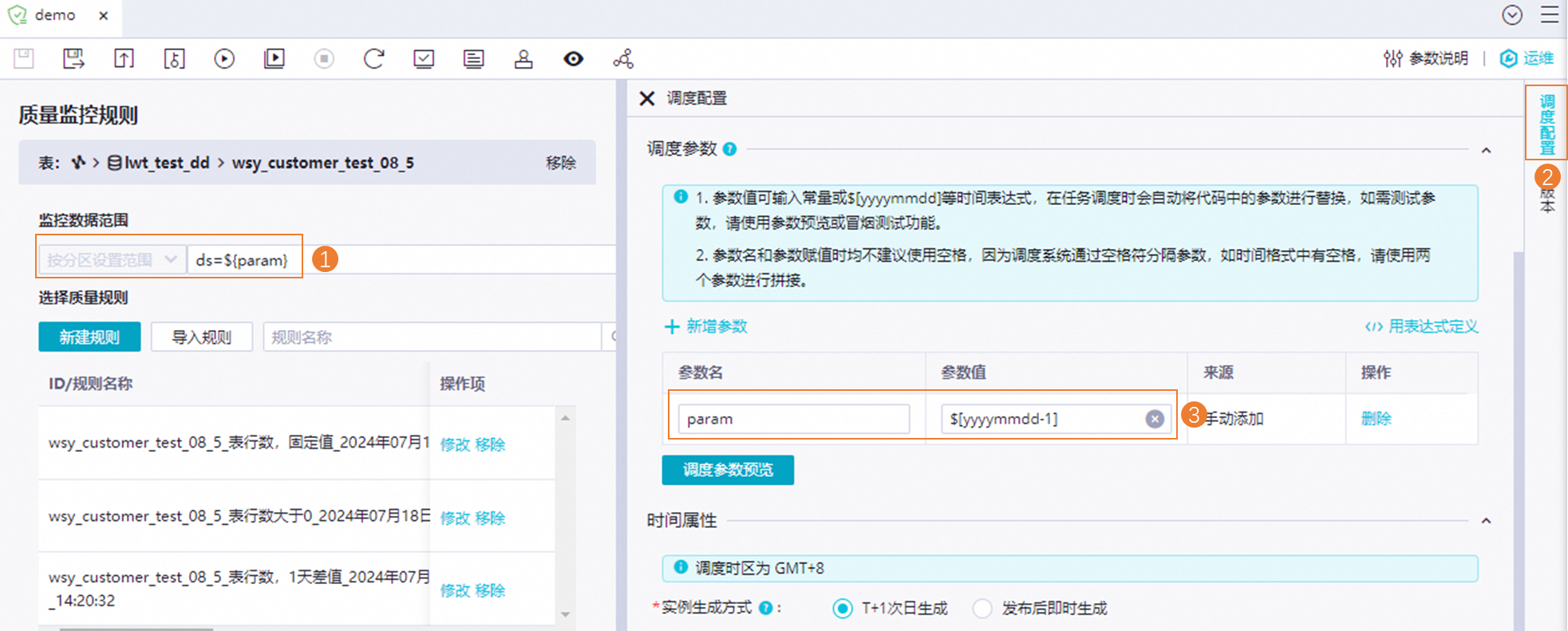Open the 运维 operations link

[1527, 58]
